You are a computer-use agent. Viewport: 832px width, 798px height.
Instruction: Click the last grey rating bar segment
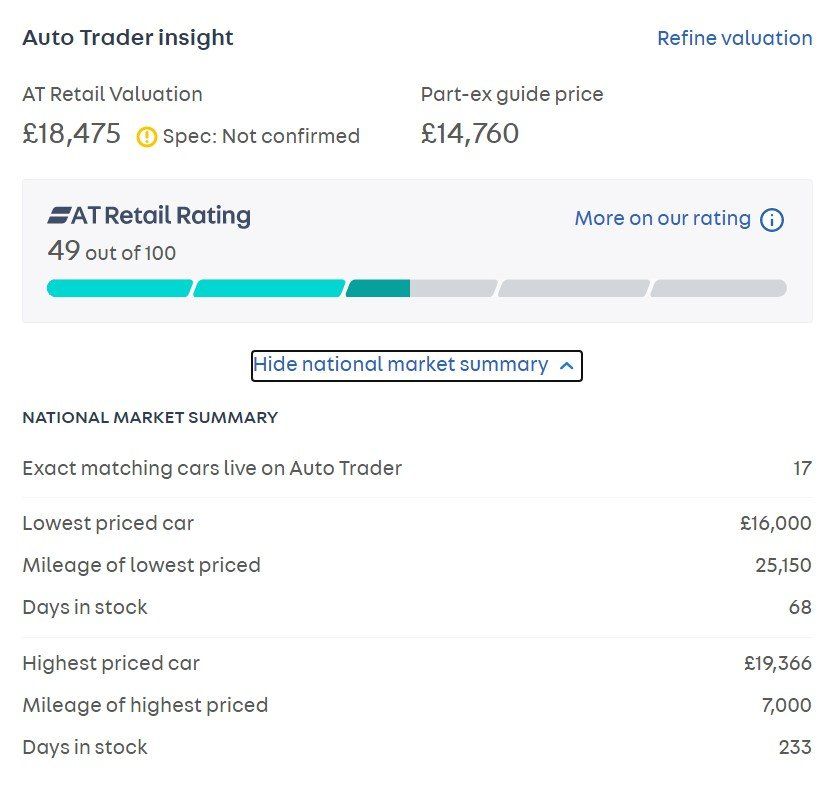click(x=718, y=289)
